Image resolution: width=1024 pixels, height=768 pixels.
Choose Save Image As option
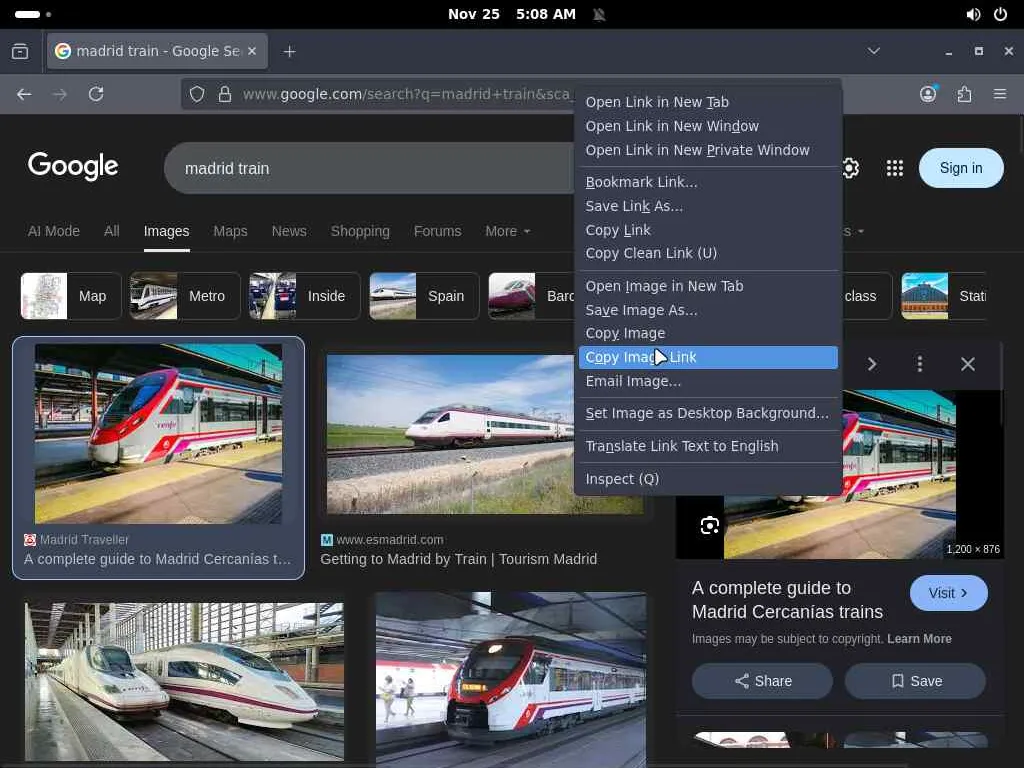708,310
